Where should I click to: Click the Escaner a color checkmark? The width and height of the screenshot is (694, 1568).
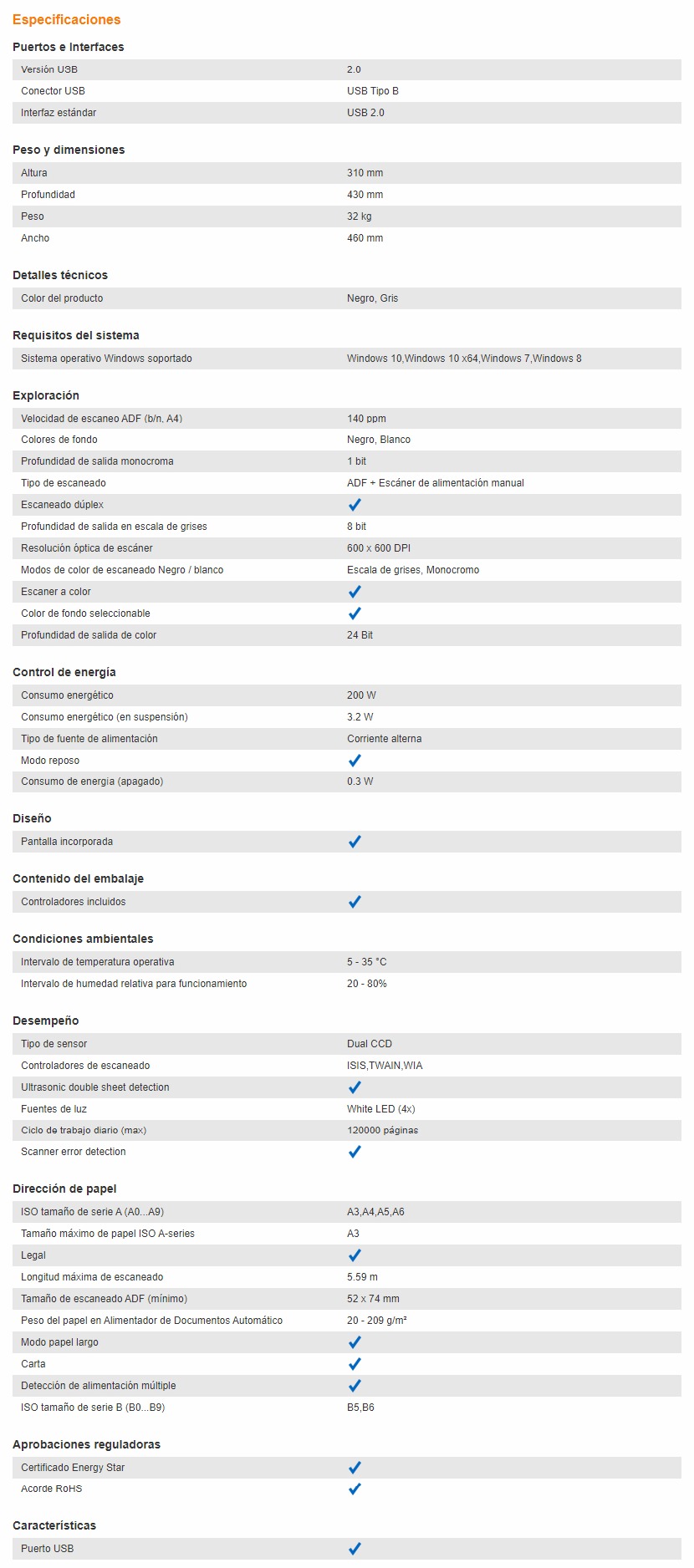click(x=355, y=592)
